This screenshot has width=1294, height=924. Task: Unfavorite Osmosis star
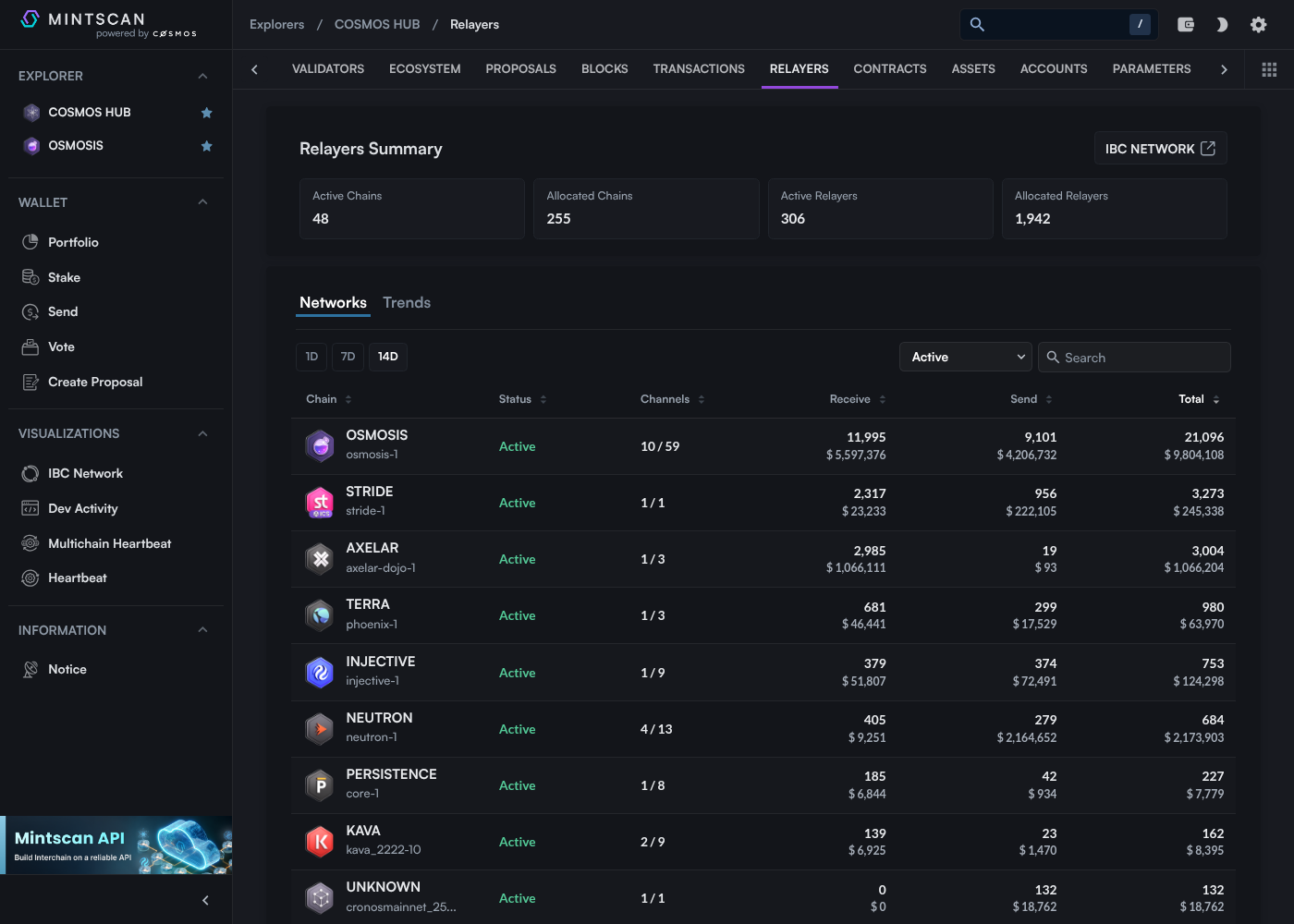click(207, 146)
